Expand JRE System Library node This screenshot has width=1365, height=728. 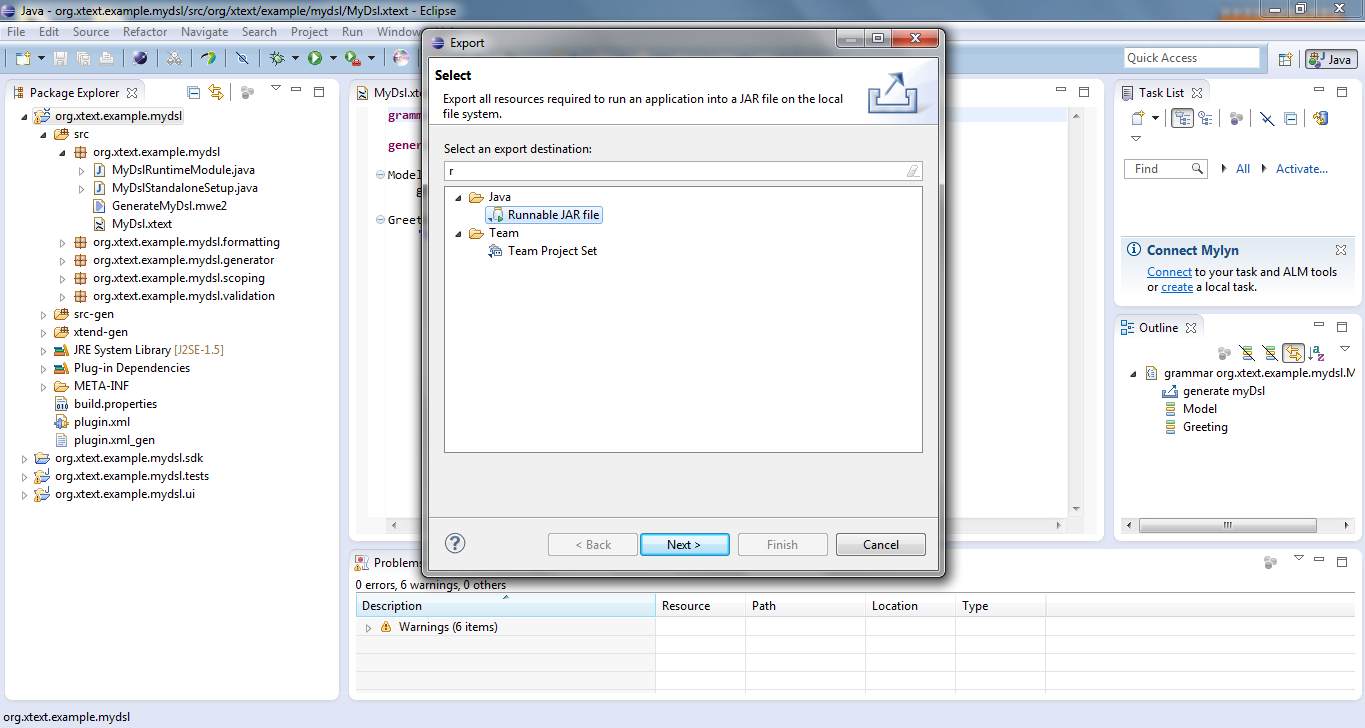tap(44, 350)
